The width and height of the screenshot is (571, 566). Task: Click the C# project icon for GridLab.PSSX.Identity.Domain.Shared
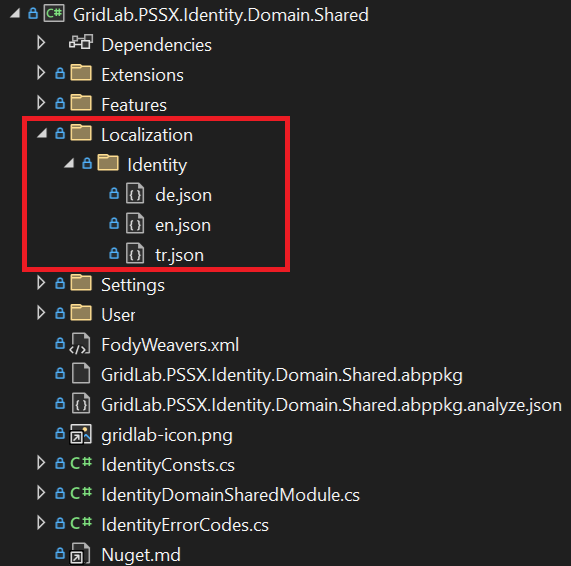pos(54,14)
